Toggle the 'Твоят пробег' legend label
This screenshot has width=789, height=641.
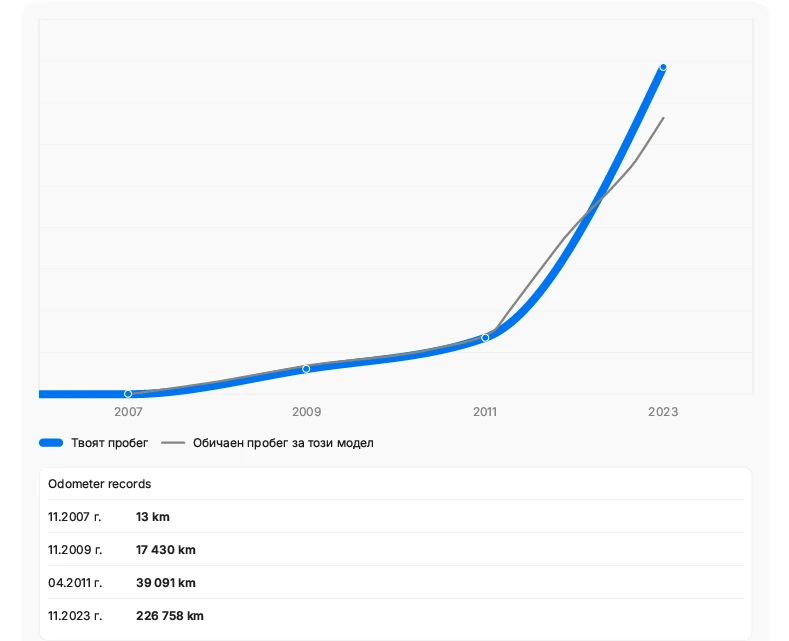tap(109, 443)
